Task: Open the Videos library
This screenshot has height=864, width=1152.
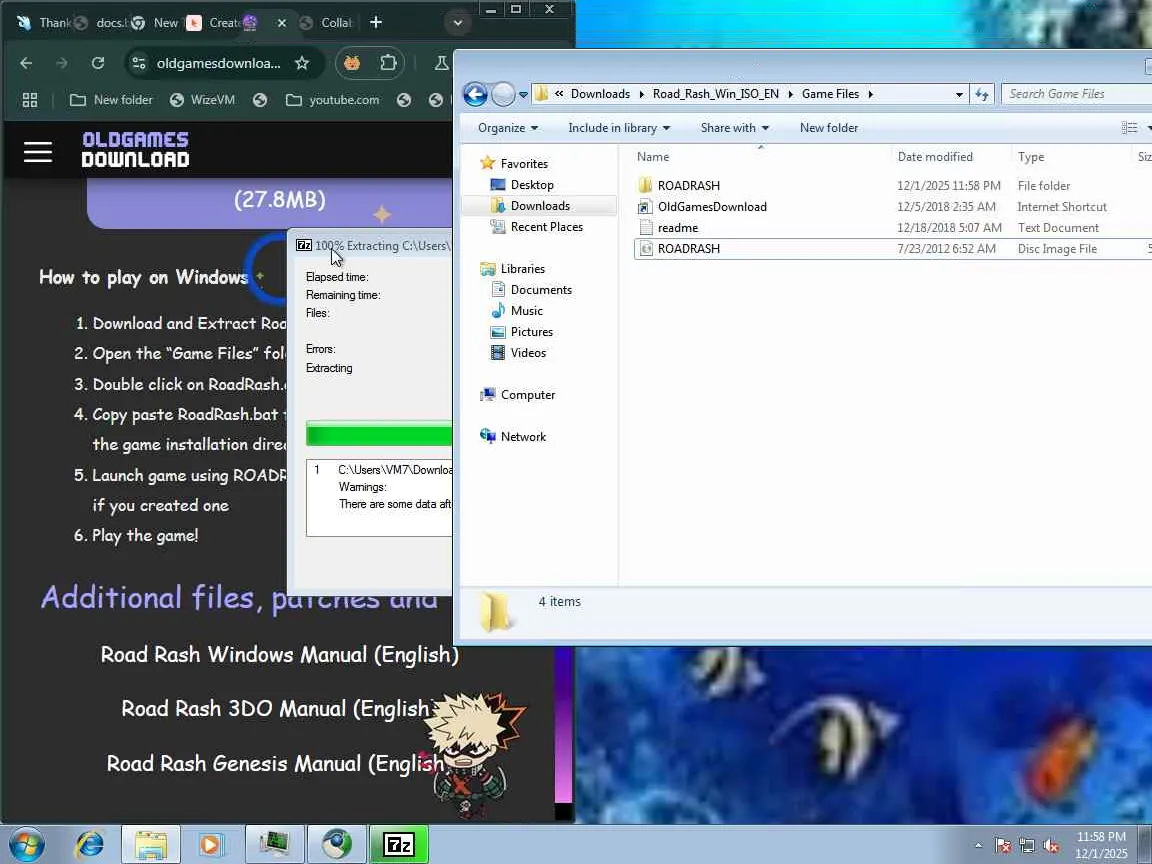Action: 528,353
